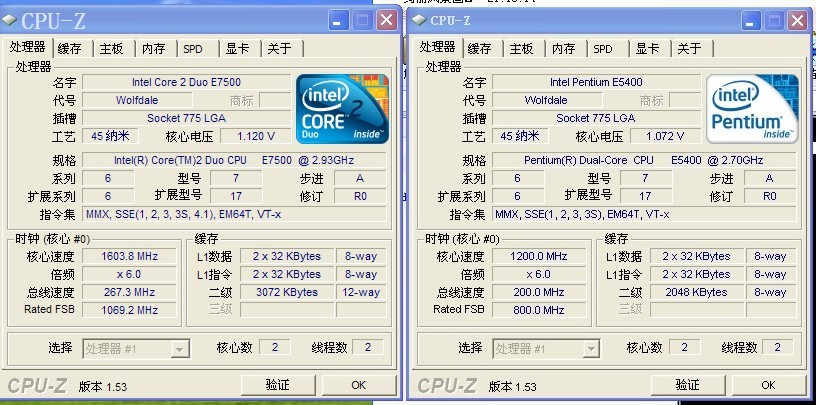Click CPU-Z title icon in right window
The width and height of the screenshot is (816, 405).
(418, 20)
